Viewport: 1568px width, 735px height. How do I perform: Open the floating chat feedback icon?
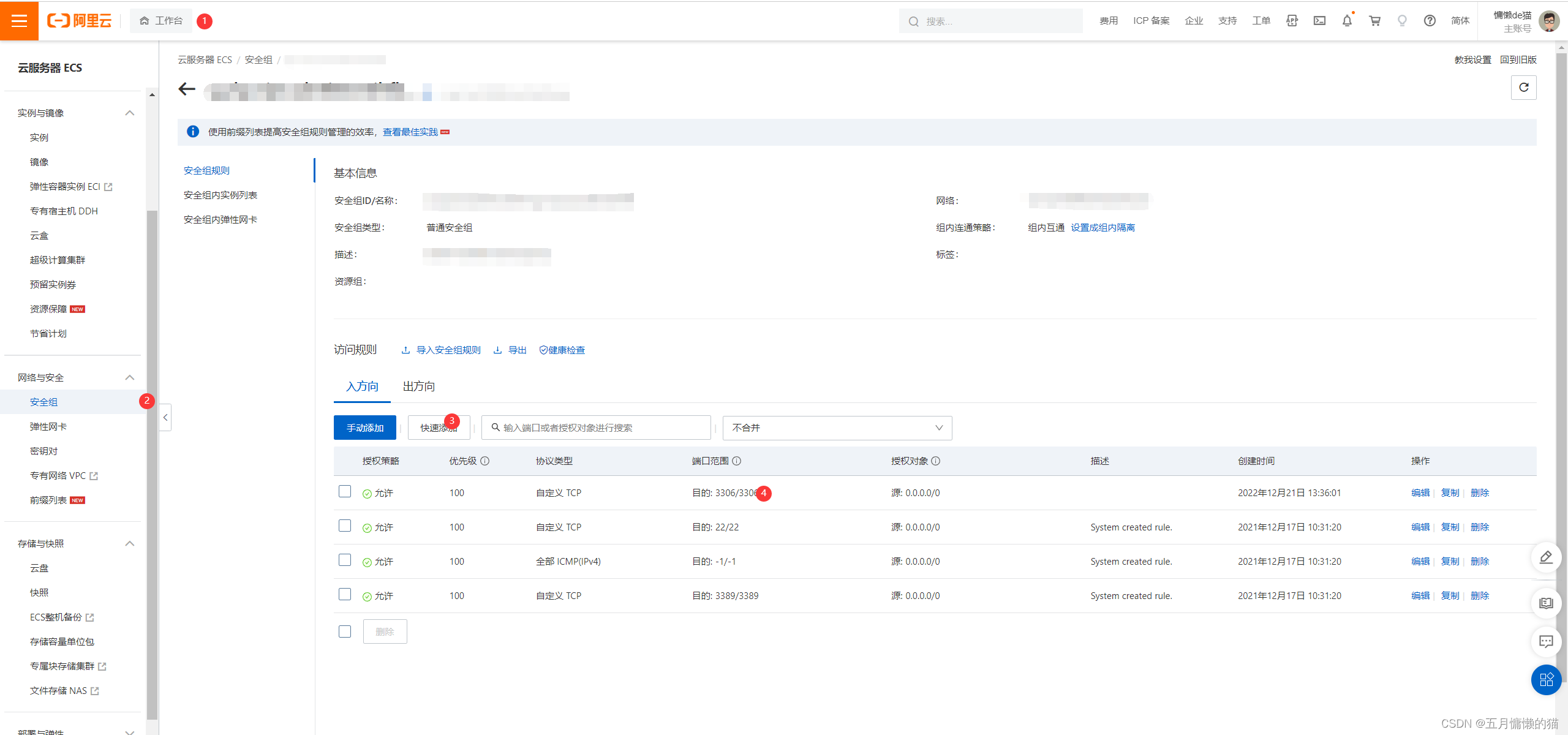coord(1546,641)
